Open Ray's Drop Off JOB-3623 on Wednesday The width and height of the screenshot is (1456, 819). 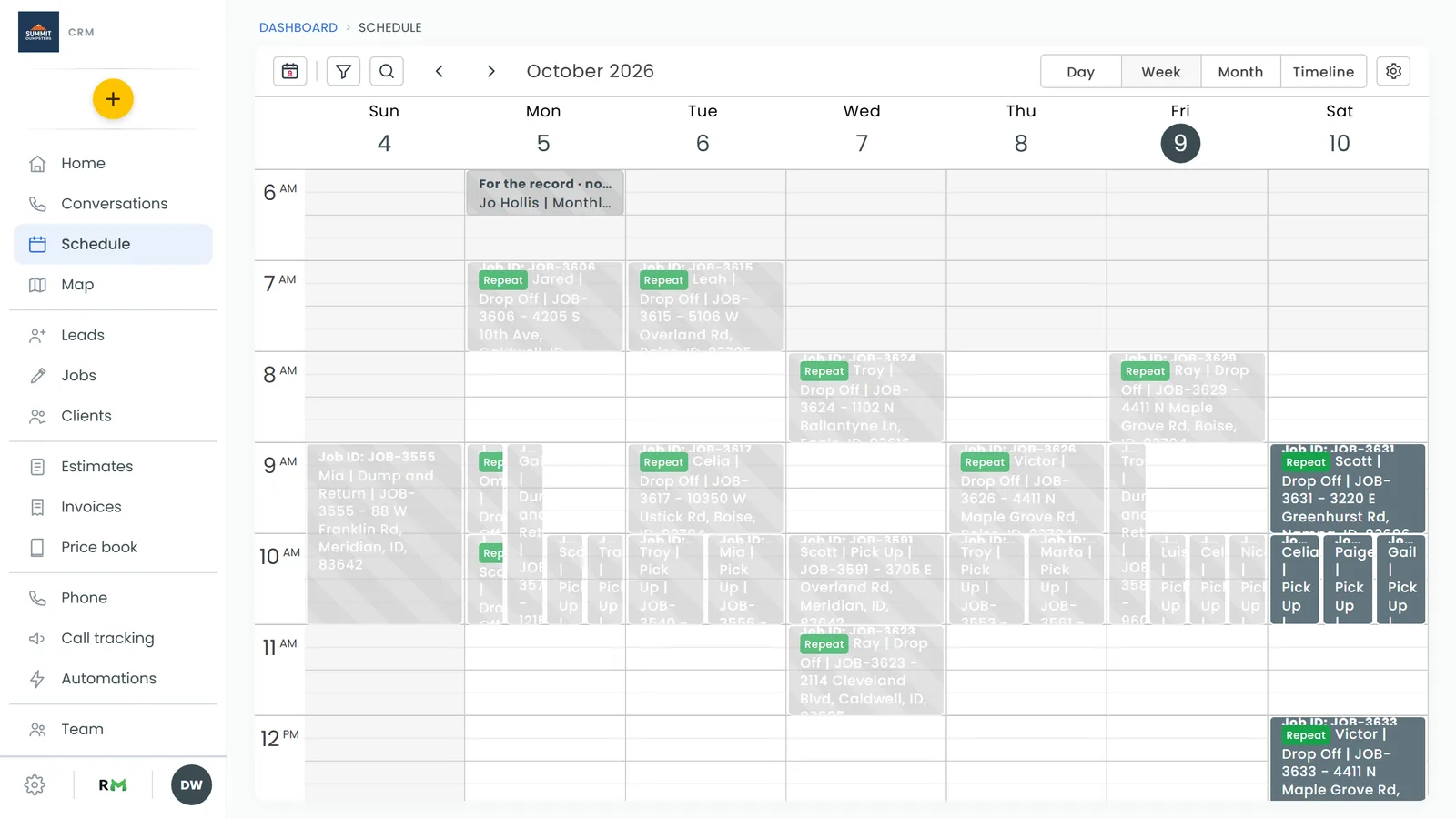point(865,670)
